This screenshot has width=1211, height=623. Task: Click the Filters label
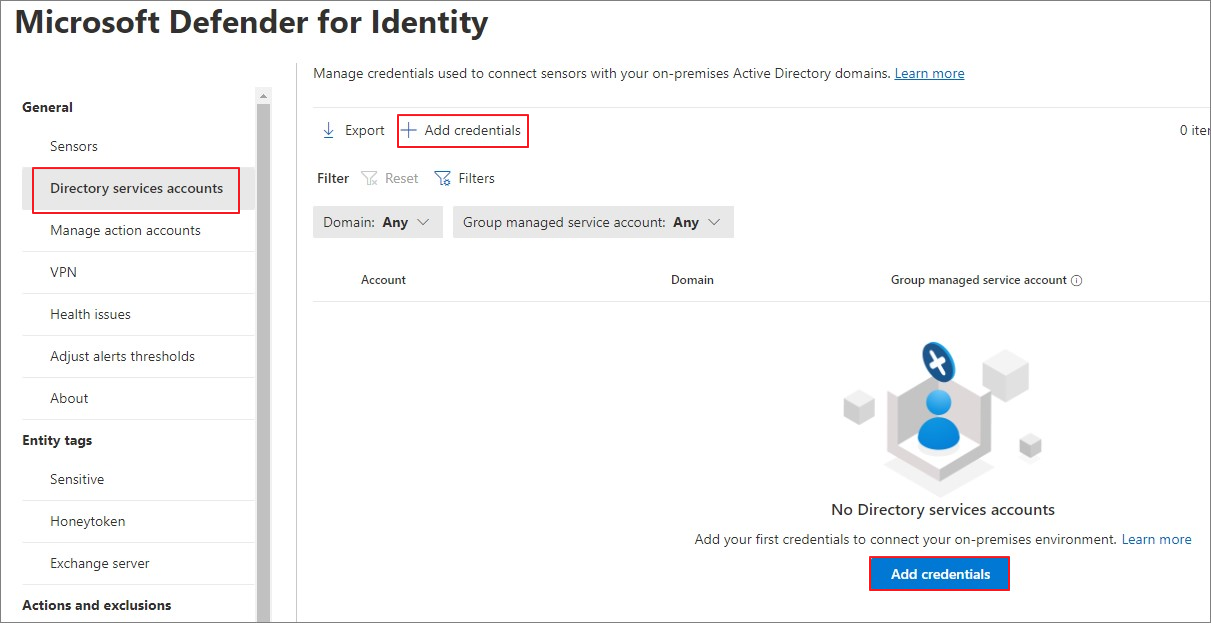point(476,178)
